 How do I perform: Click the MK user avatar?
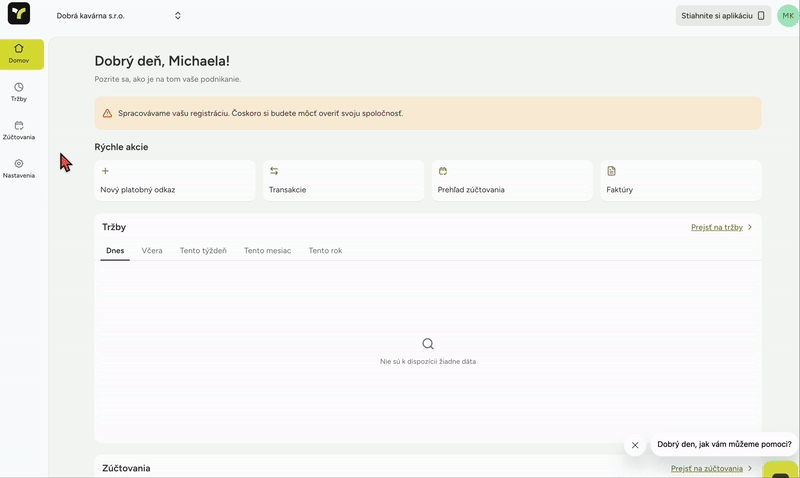(788, 16)
